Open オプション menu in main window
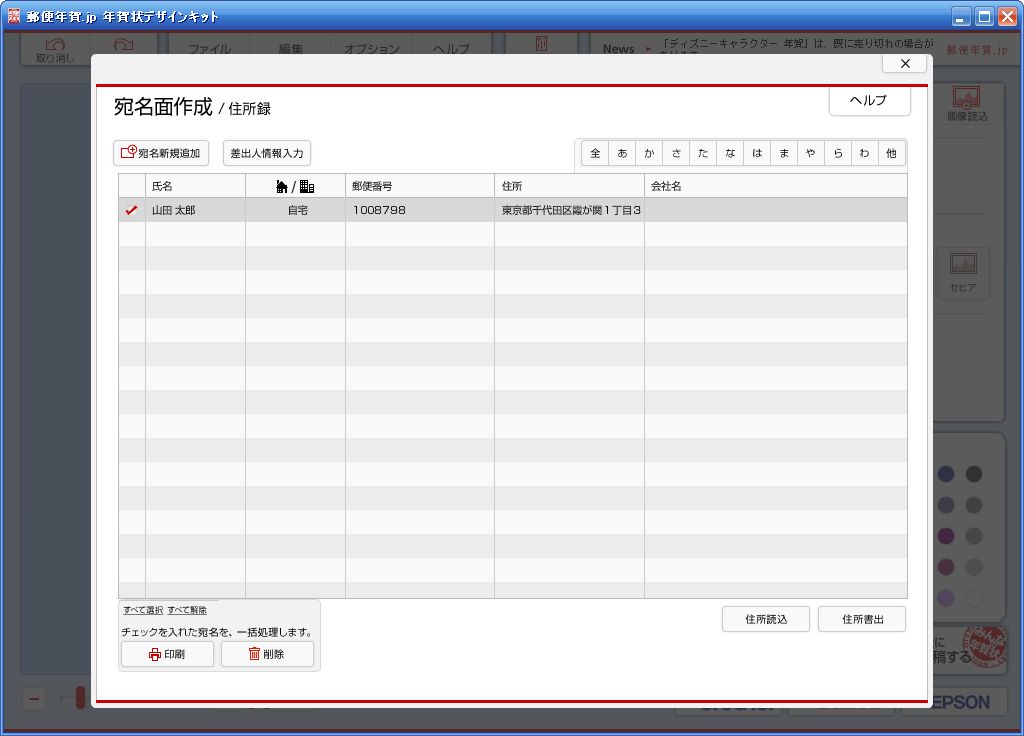 (372, 48)
